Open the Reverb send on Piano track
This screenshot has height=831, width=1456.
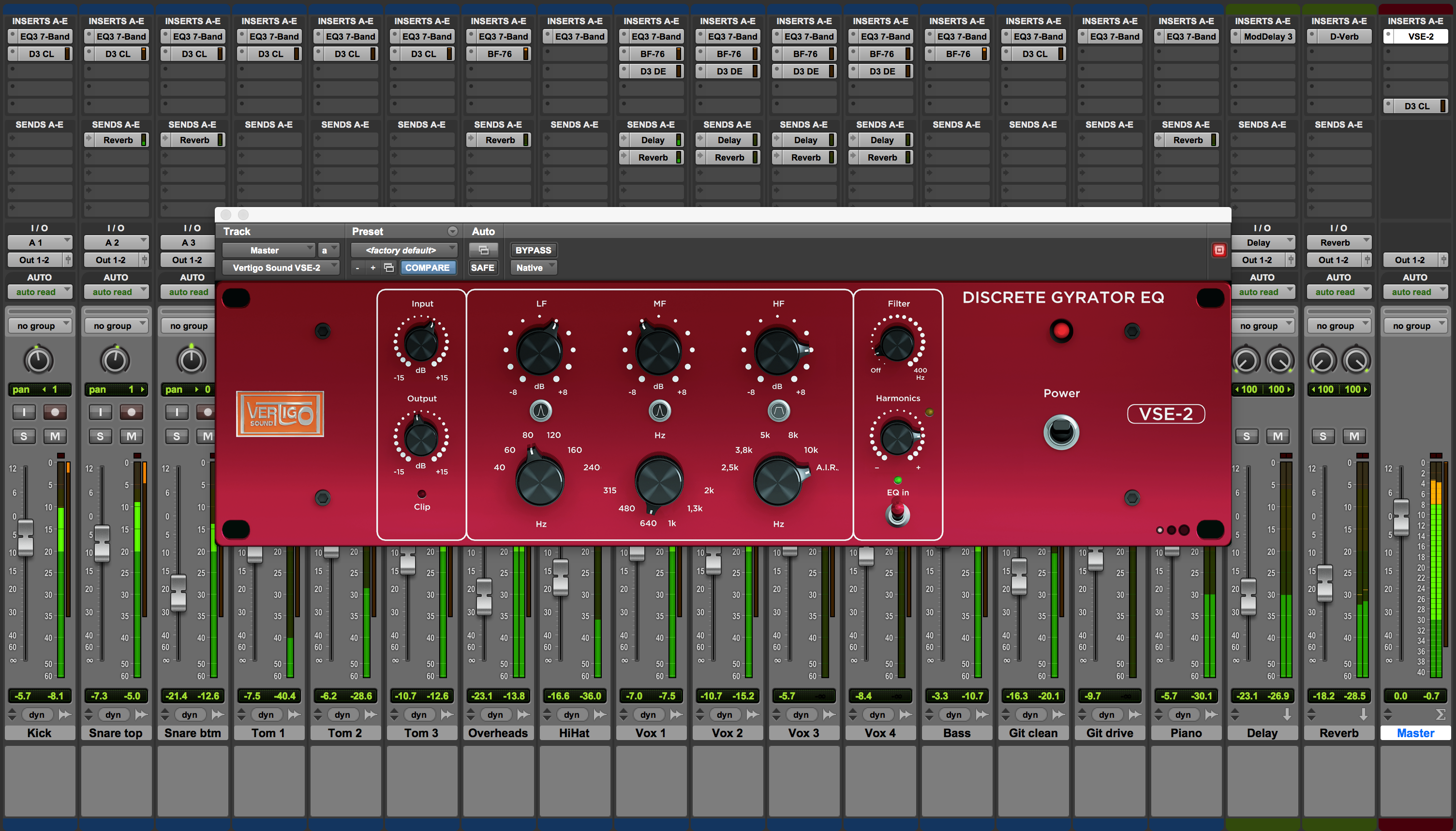pos(1186,140)
